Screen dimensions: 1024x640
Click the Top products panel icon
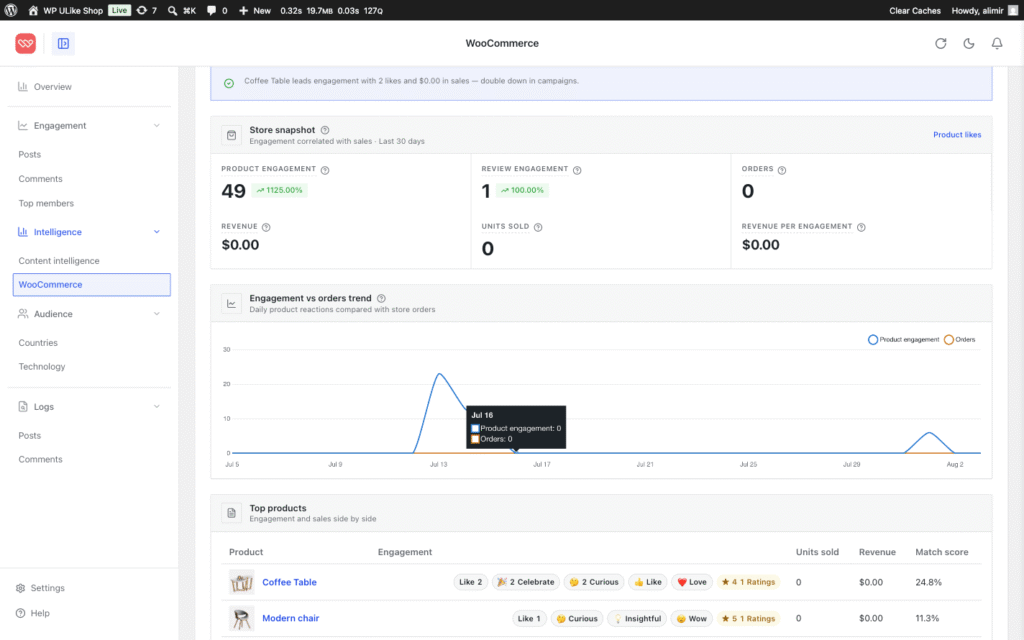coord(231,513)
